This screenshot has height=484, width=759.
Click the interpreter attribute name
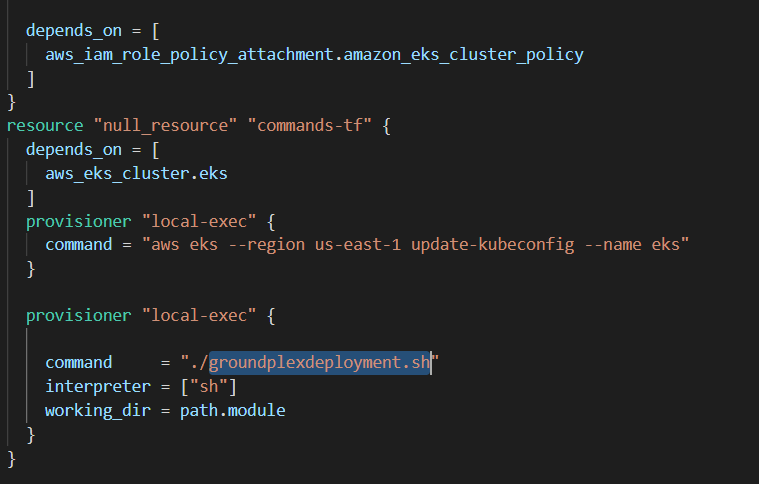pos(98,387)
